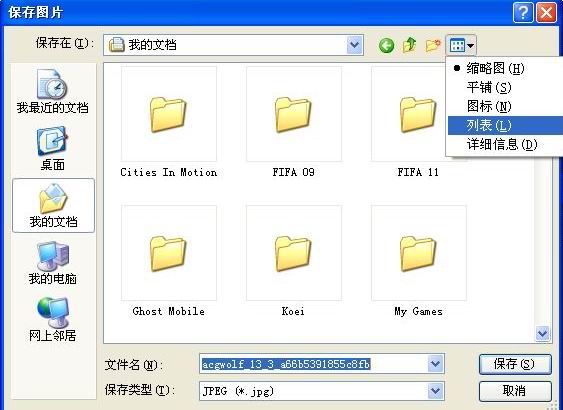The height and width of the screenshot is (410, 563).
Task: Select 我的电脑 in the places sidebar
Action: [53, 263]
